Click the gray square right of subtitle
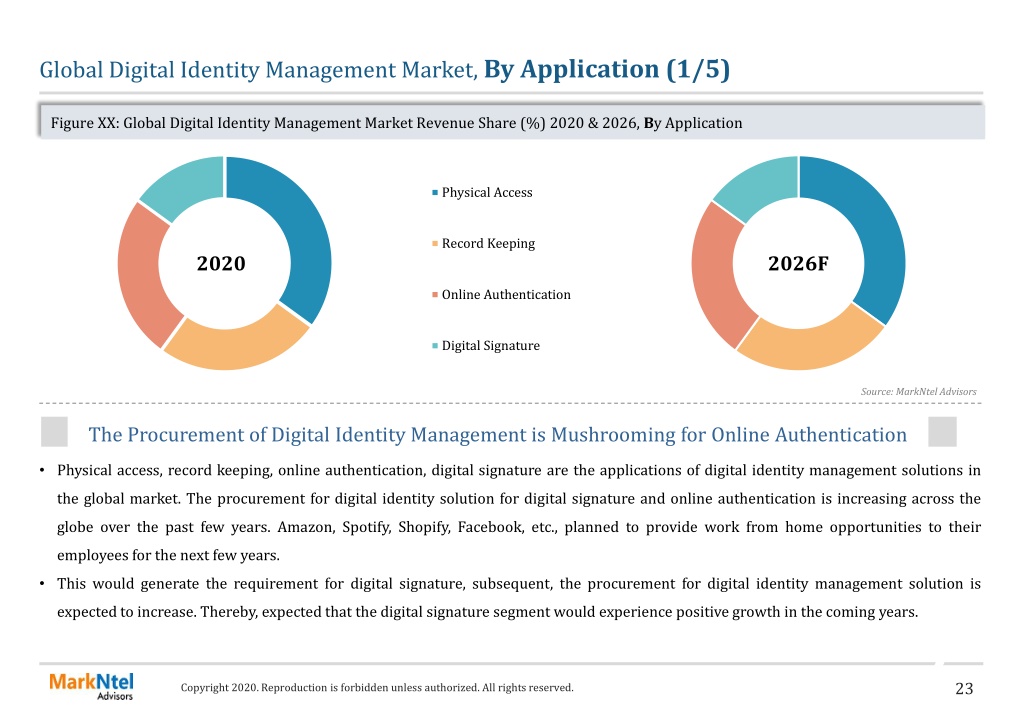Viewport: 1023px width, 708px height. [942, 432]
